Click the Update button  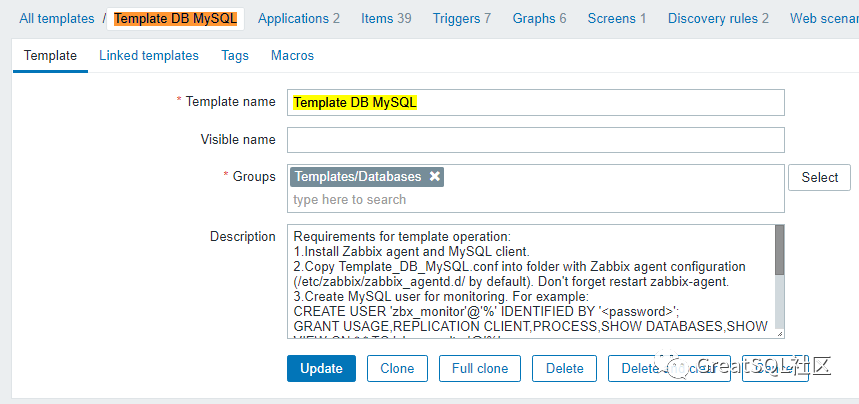pyautogui.click(x=321, y=368)
